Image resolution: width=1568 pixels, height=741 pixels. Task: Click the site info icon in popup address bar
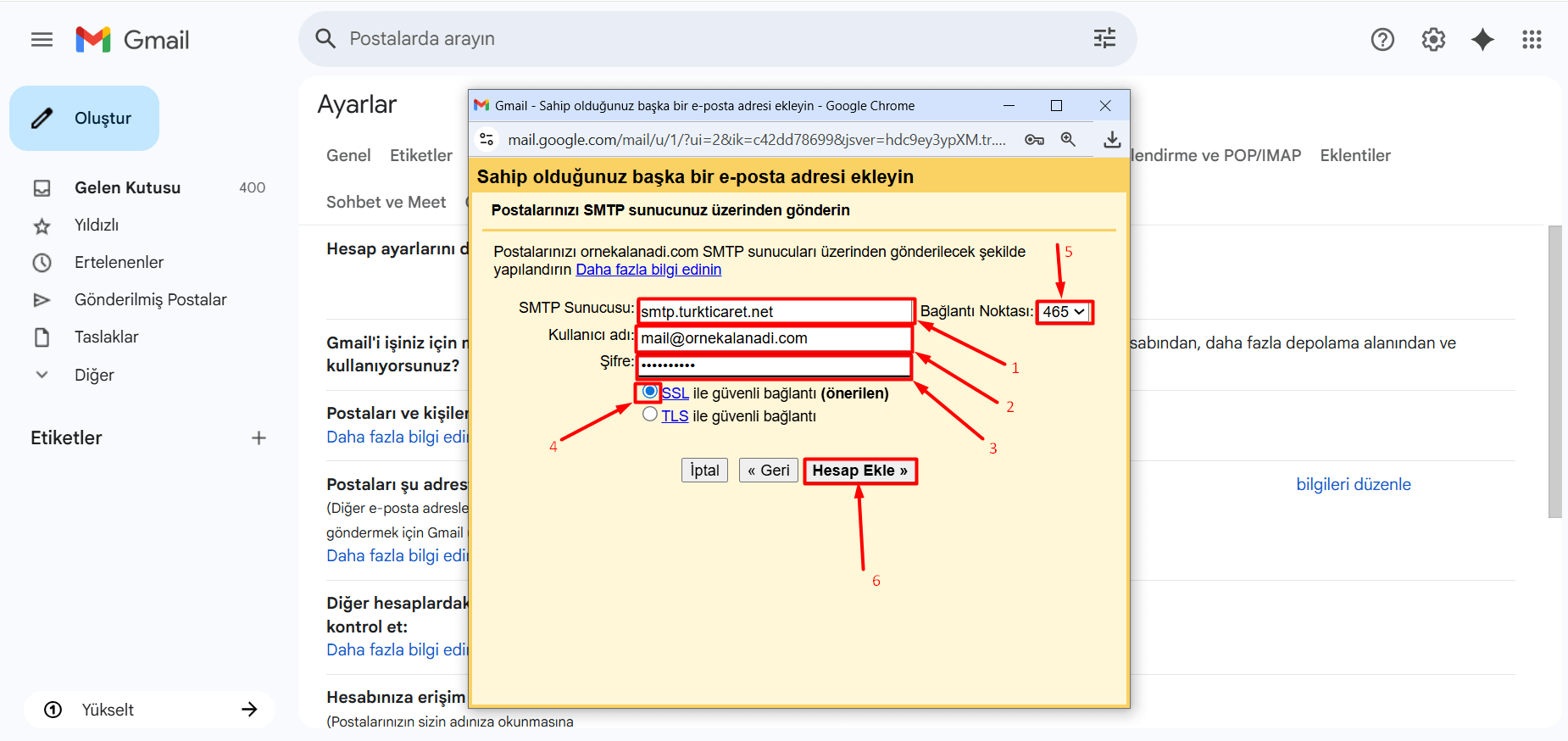pyautogui.click(x=487, y=139)
